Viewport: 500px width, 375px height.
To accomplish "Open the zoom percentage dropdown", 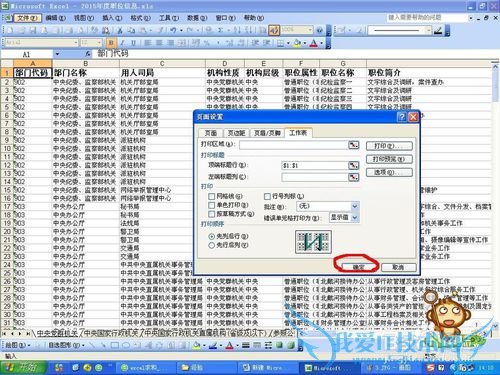I will 310,30.
